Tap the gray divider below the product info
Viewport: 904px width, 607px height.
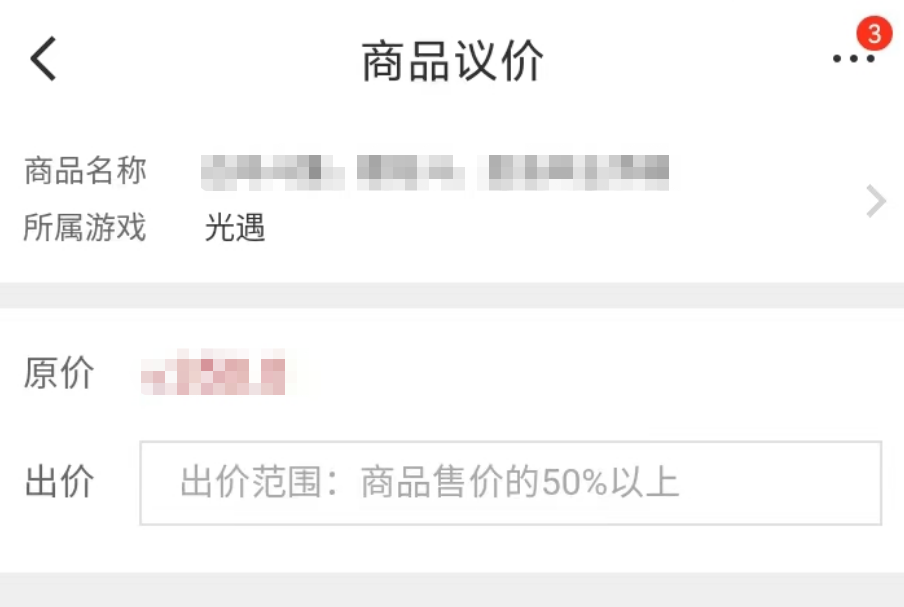pyautogui.click(x=452, y=295)
